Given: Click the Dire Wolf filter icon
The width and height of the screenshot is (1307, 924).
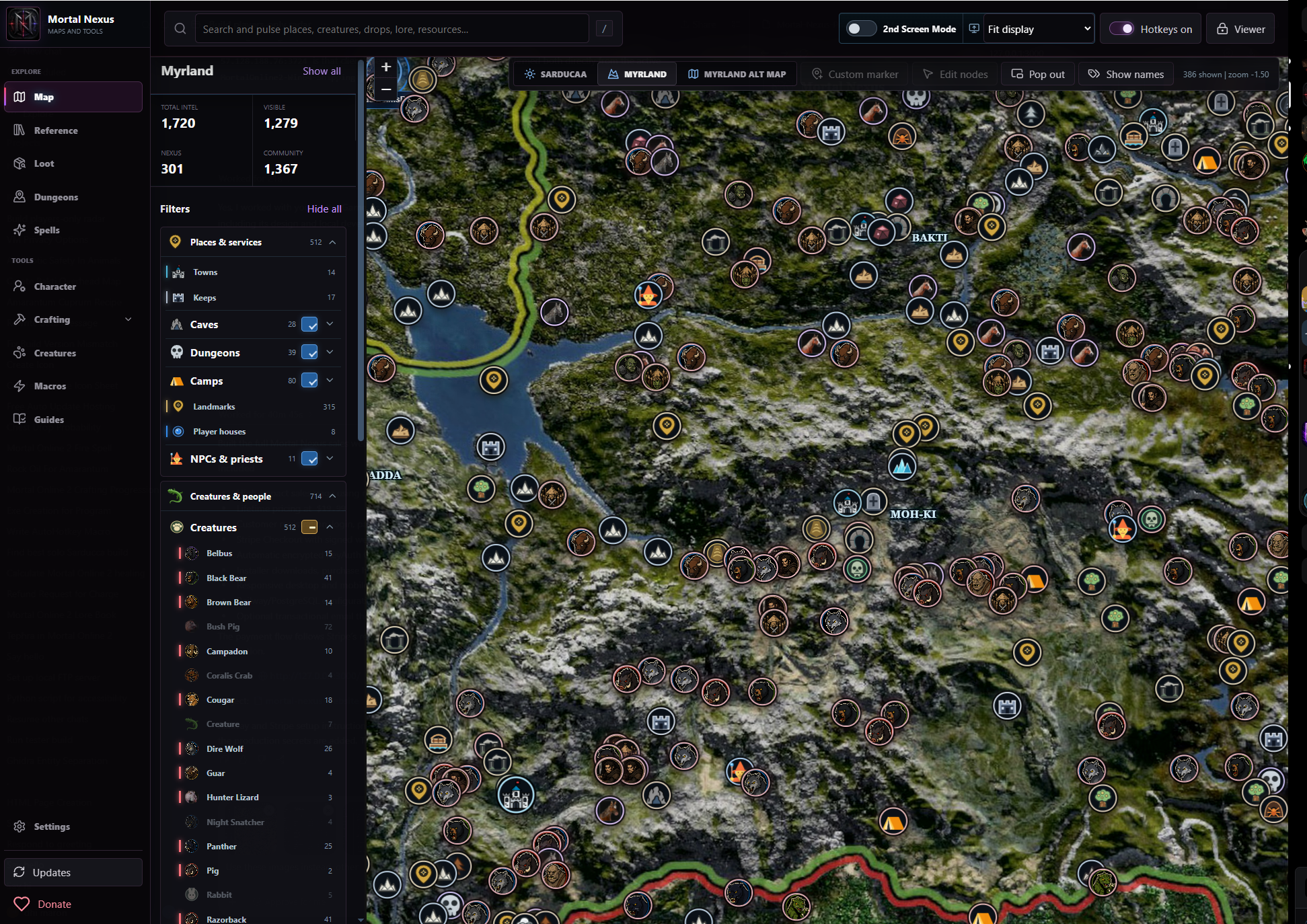Looking at the screenshot, I should tap(192, 748).
